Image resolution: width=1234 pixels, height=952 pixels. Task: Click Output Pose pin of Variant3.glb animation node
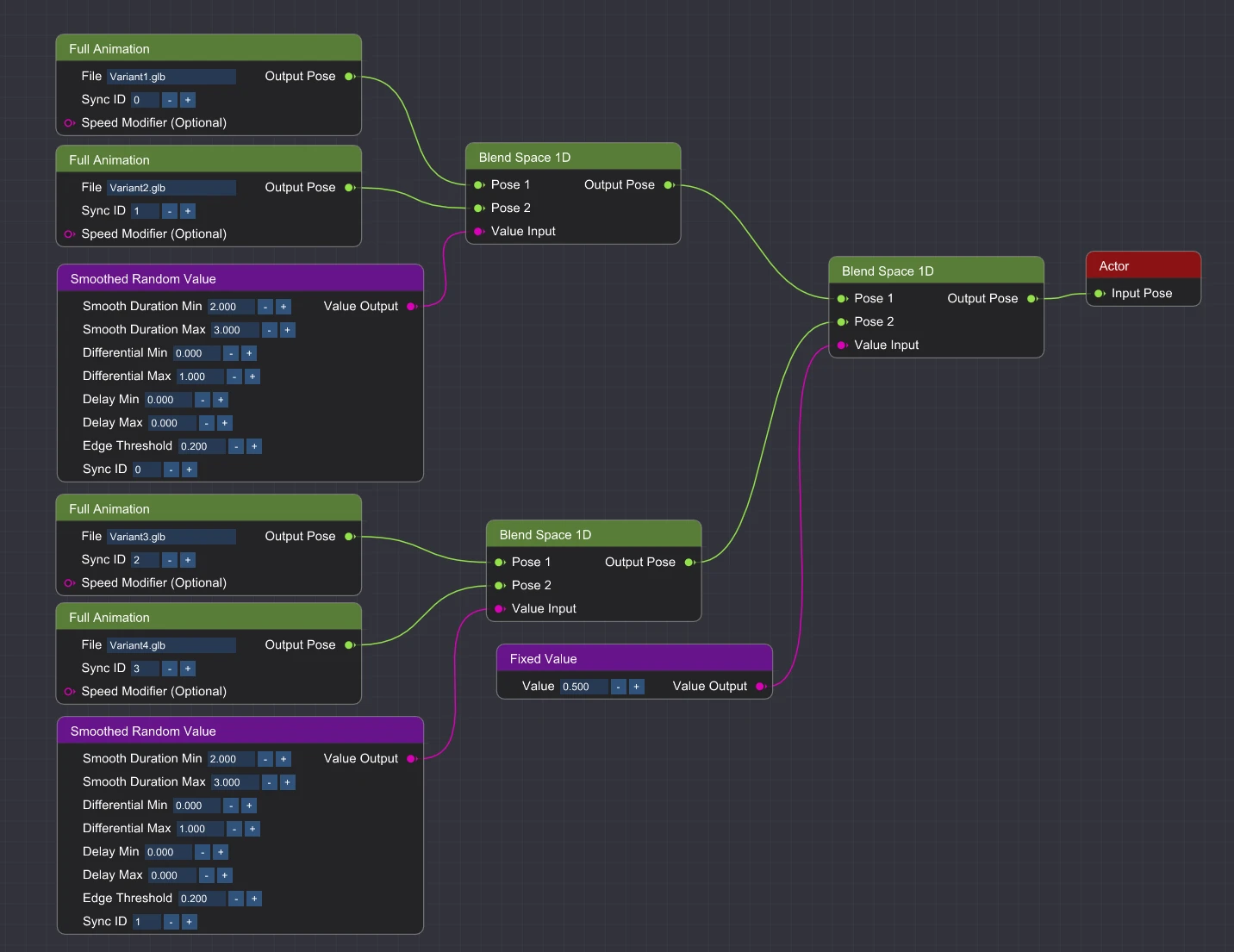349,537
